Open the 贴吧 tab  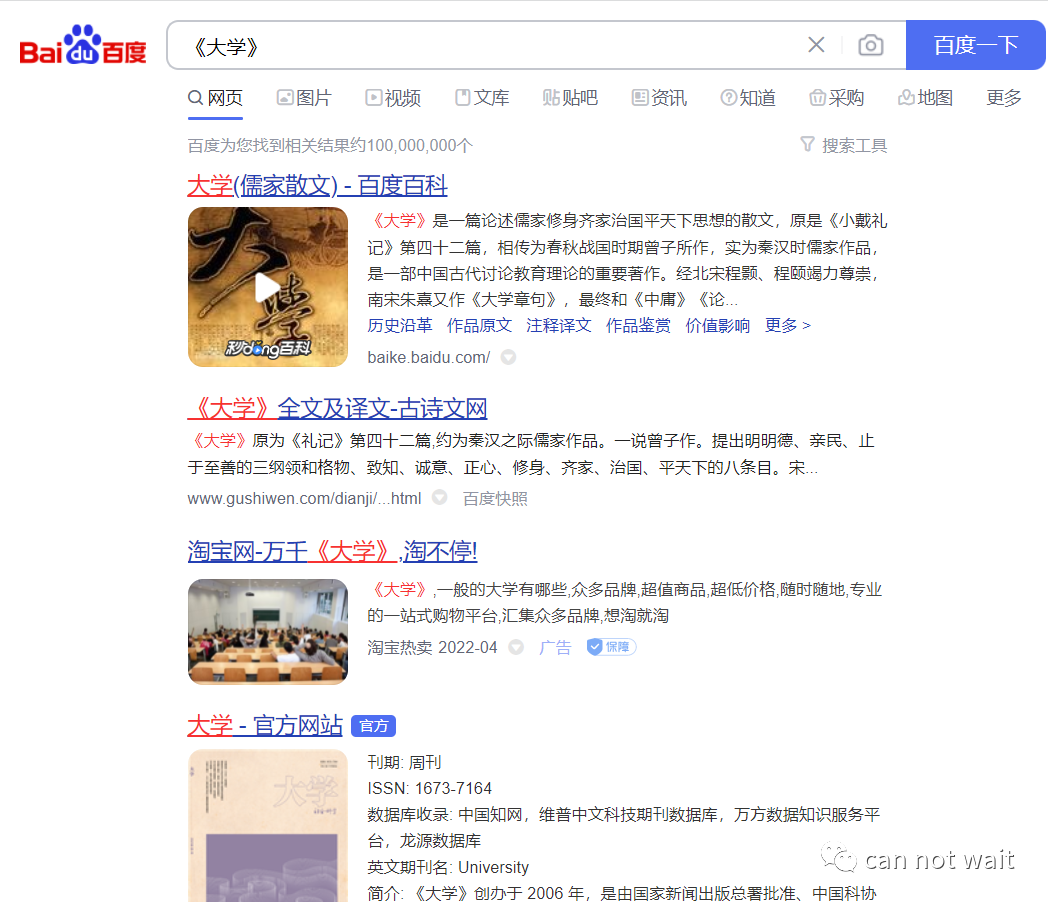coord(570,98)
